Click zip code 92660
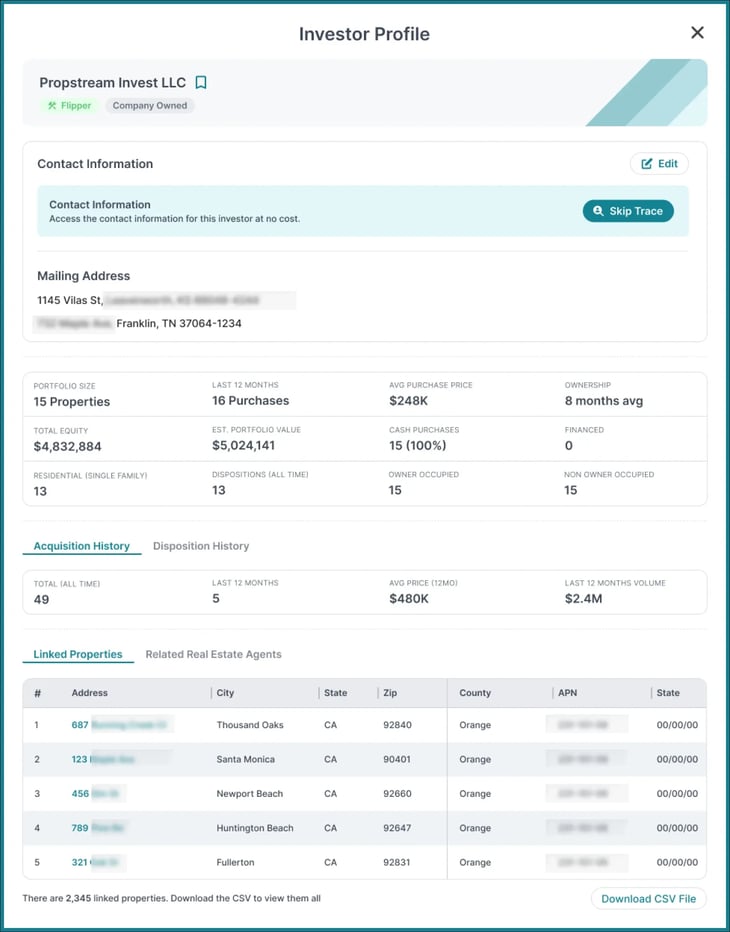This screenshot has height=932, width=730. pos(397,794)
